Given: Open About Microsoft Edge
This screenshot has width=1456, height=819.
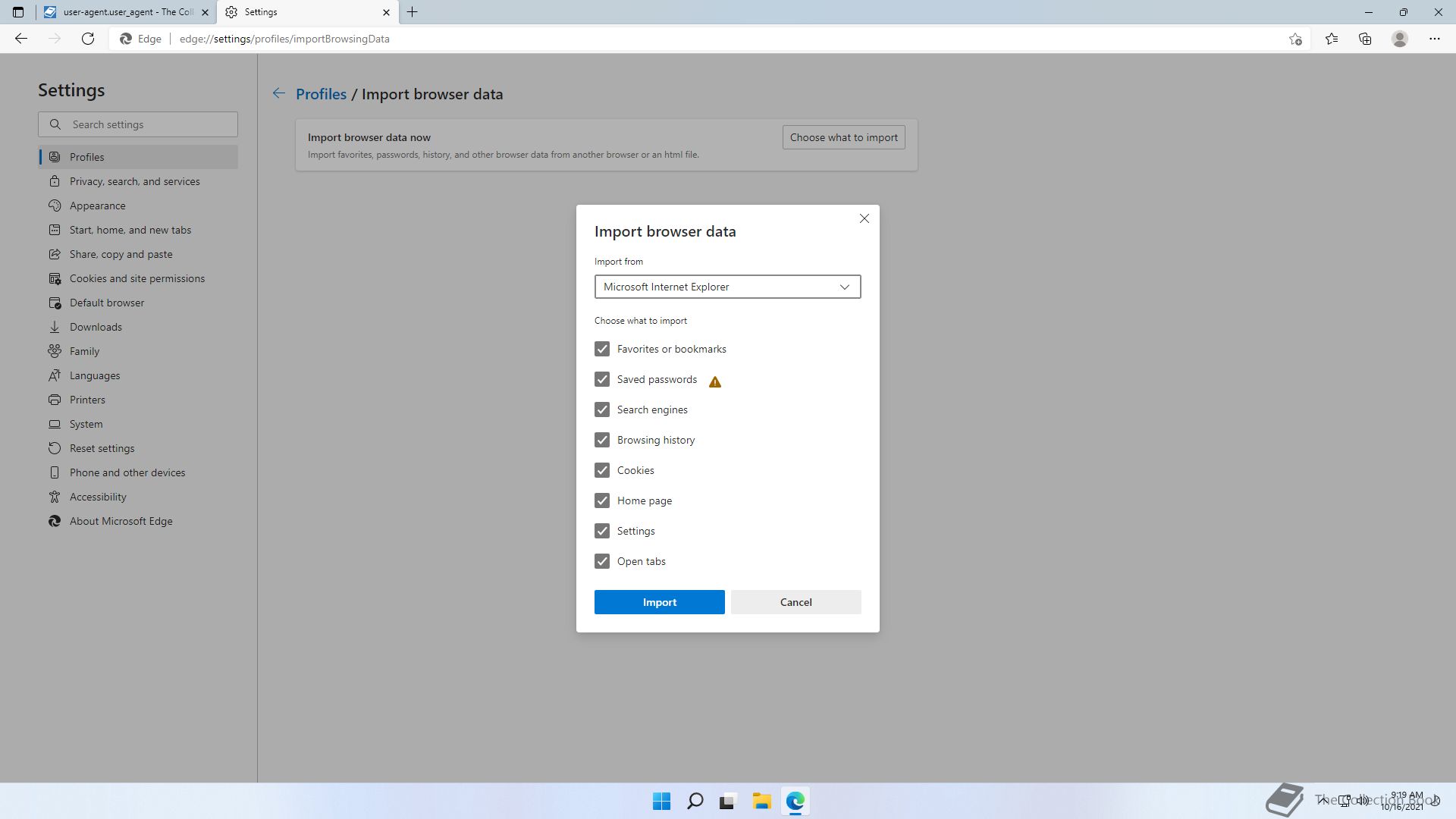Looking at the screenshot, I should (x=138, y=521).
